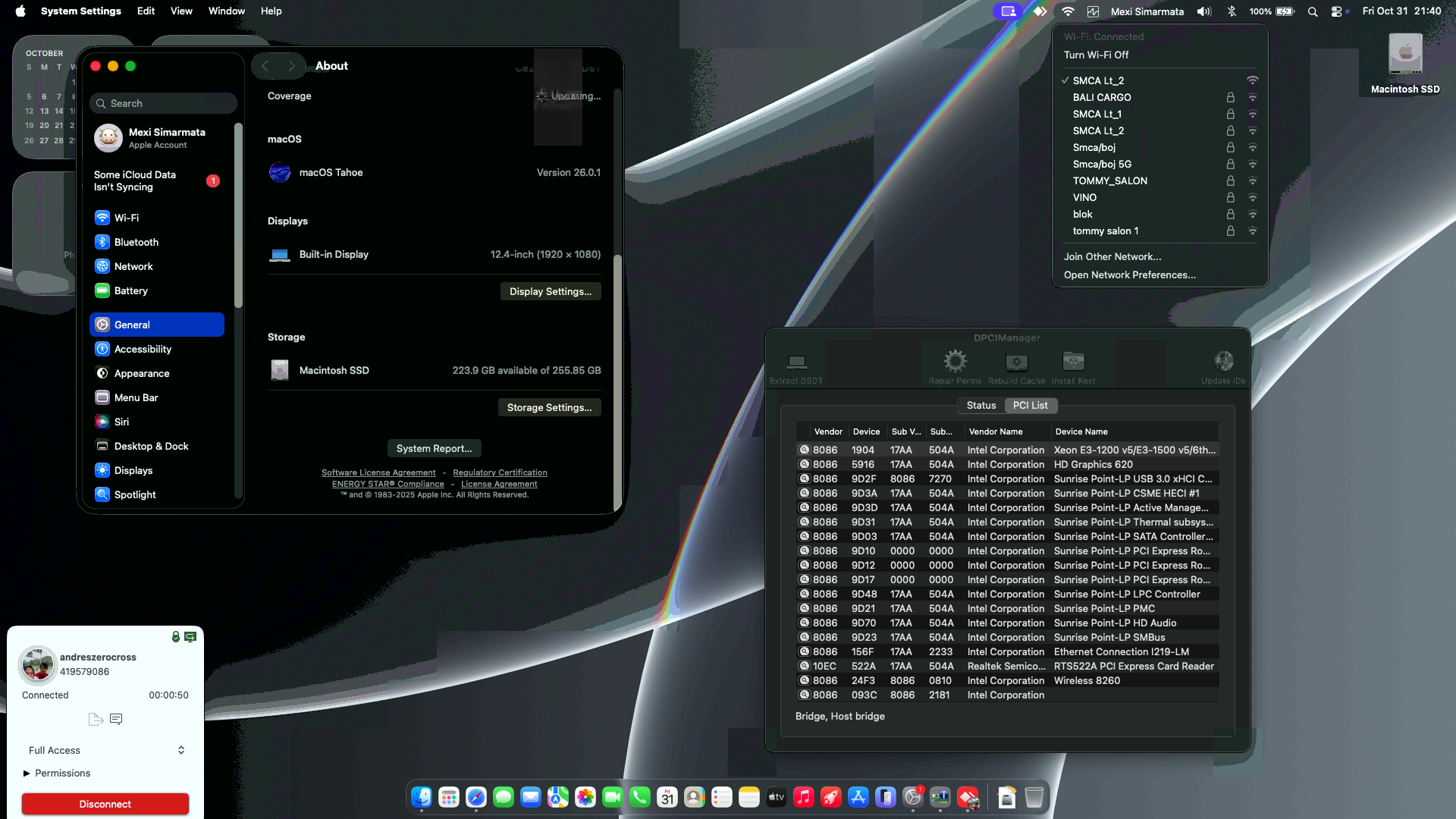Click Extract DSDT in DPCIManager toolbar
The image size is (1456, 819).
(x=796, y=368)
